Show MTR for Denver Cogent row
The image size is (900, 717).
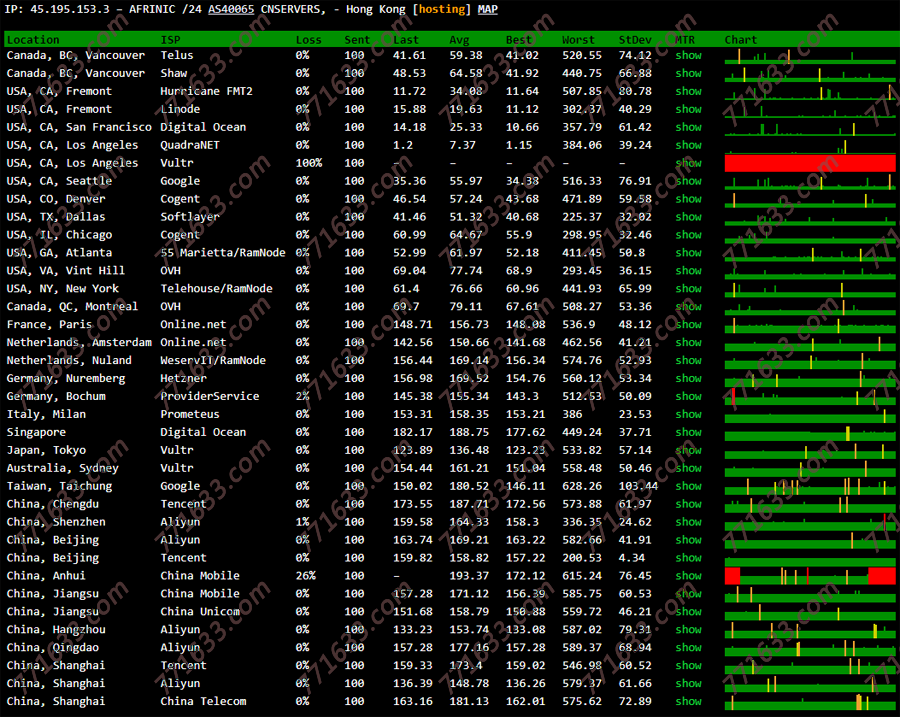688,199
